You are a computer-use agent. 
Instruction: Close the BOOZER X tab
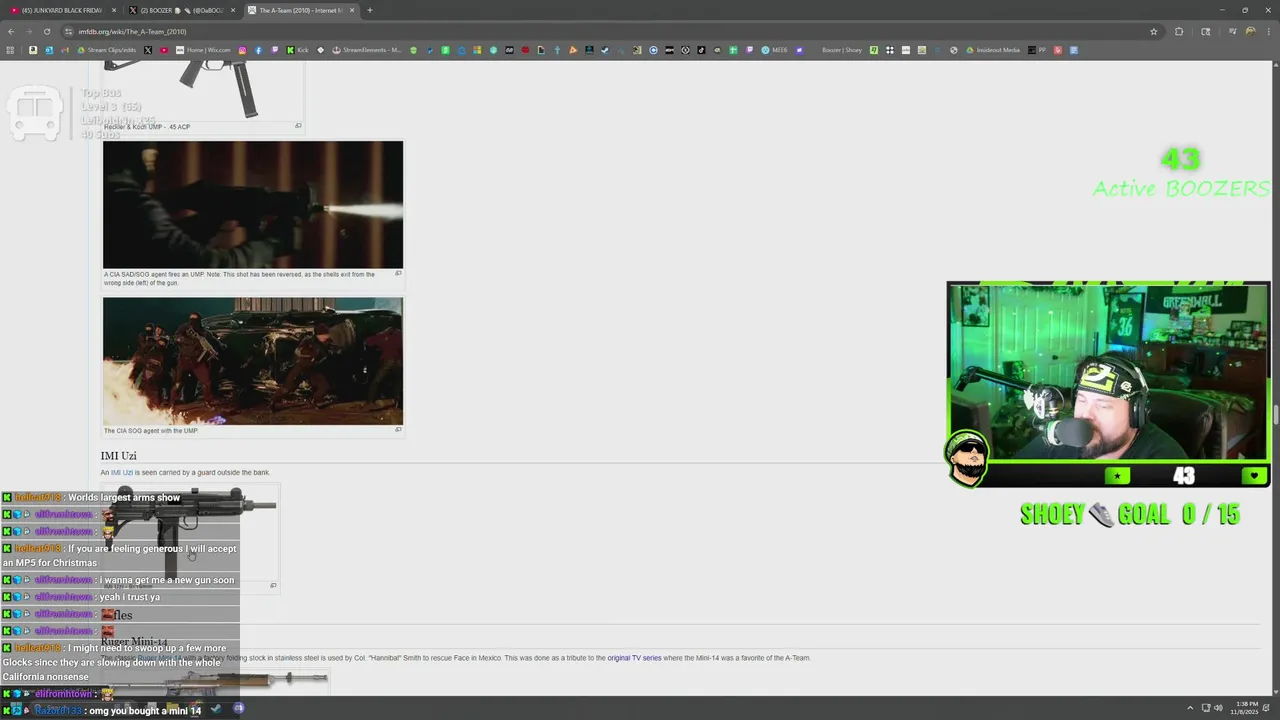coord(233,10)
